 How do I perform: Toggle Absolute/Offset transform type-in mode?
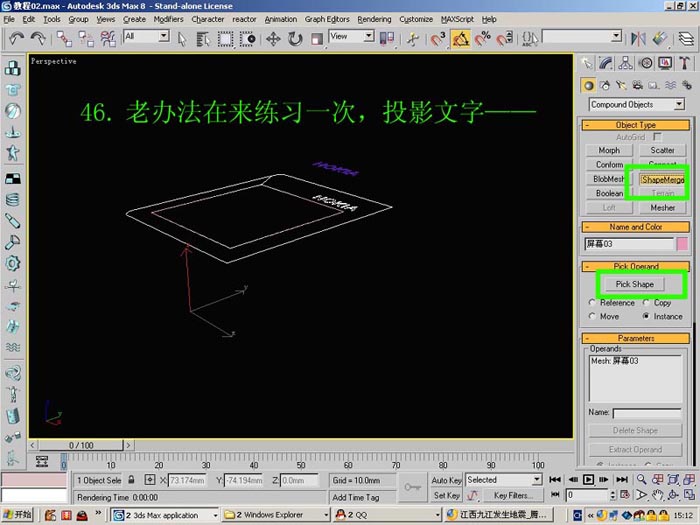[150, 480]
